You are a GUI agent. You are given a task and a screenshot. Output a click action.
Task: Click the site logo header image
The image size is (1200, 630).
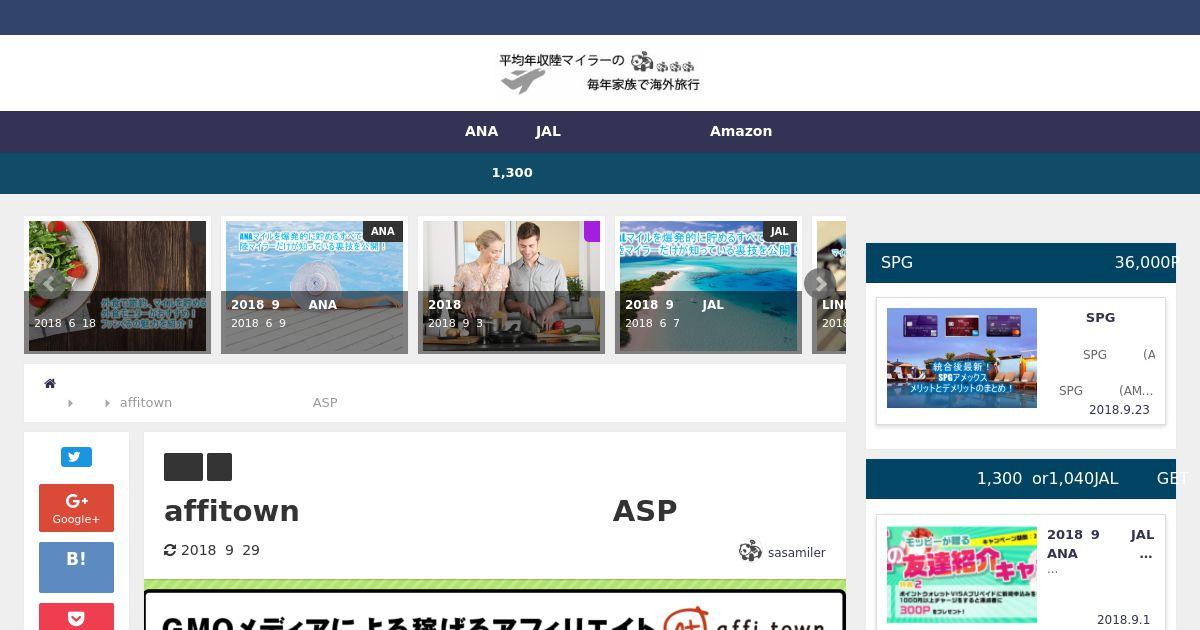(600, 73)
